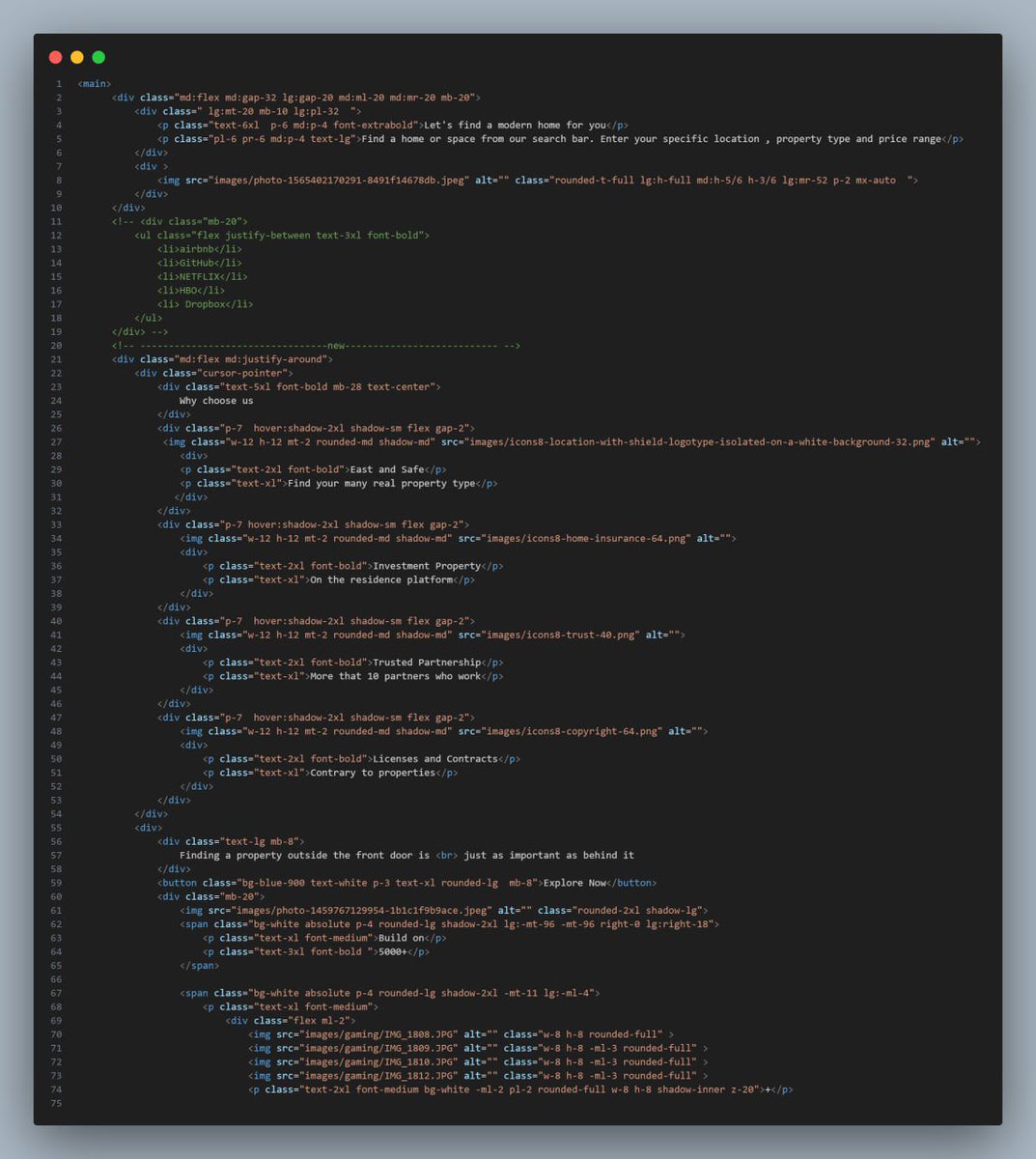Viewport: 1036px width, 1159px height.
Task: Click the text "Licenses and Contracts"
Action: 435,759
